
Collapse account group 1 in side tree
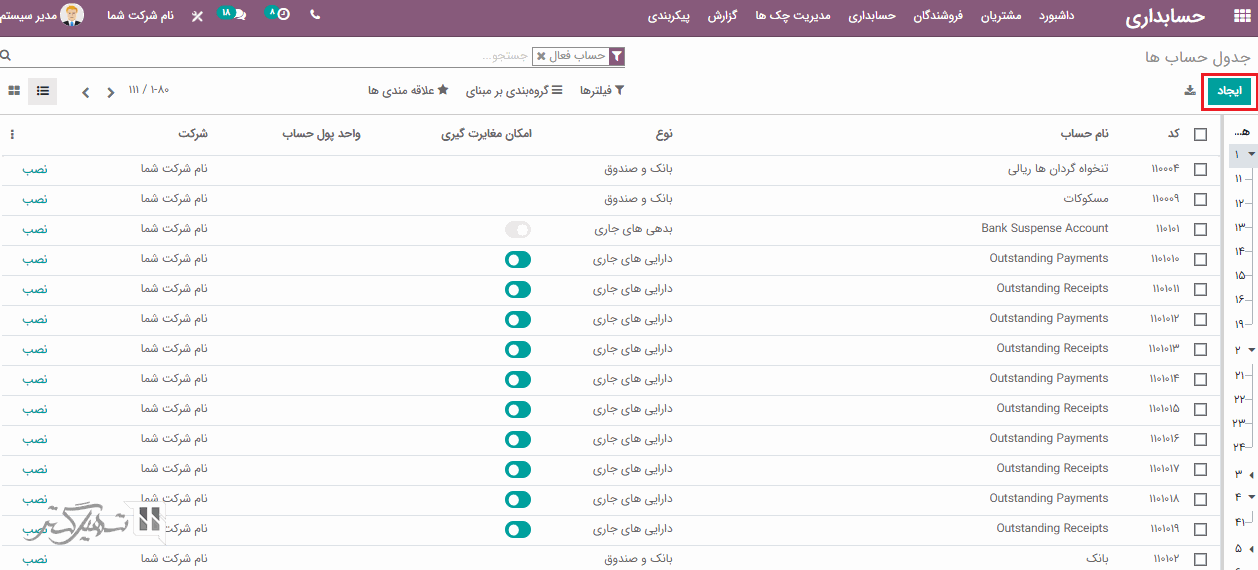1251,155
